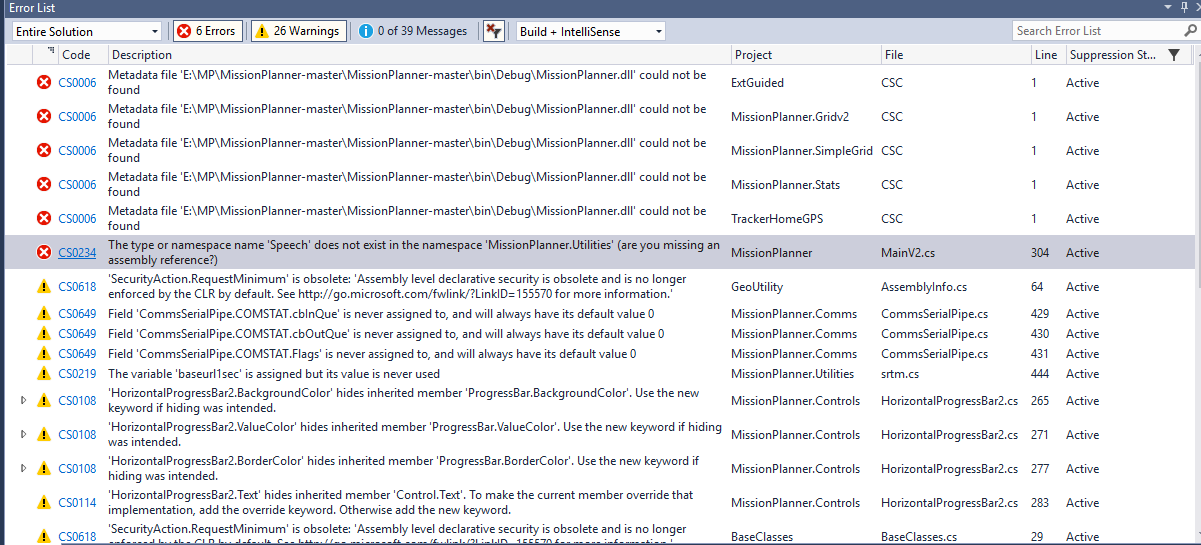Click the warning icon on COMSTAT.Flags row
Screen dimensions: 1201x545
(x=44, y=354)
